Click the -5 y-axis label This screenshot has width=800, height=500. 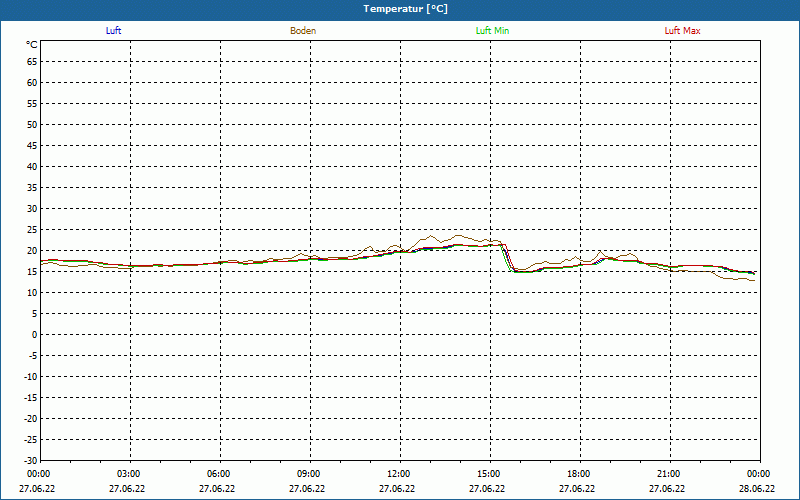click(33, 356)
